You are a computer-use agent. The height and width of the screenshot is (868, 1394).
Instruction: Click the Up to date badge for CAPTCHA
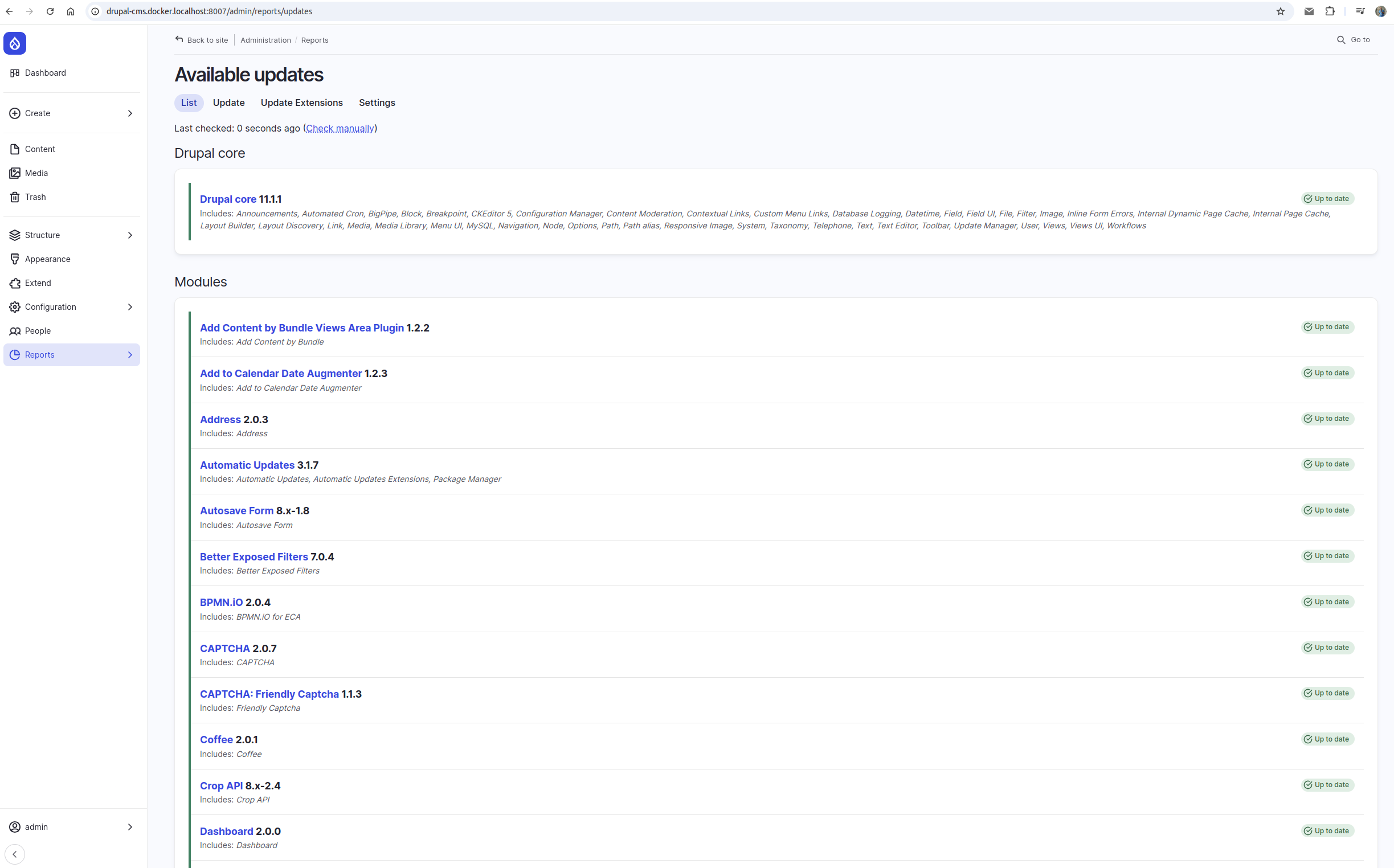pyautogui.click(x=1327, y=647)
